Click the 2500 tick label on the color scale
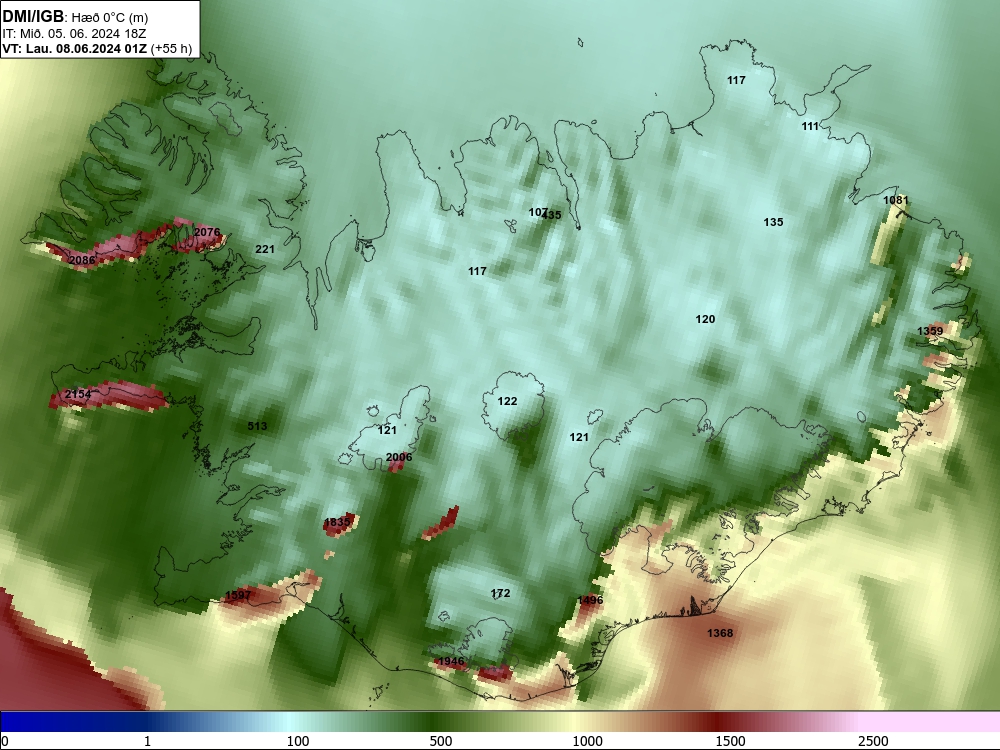Viewport: 1000px width, 750px height. coord(873,741)
